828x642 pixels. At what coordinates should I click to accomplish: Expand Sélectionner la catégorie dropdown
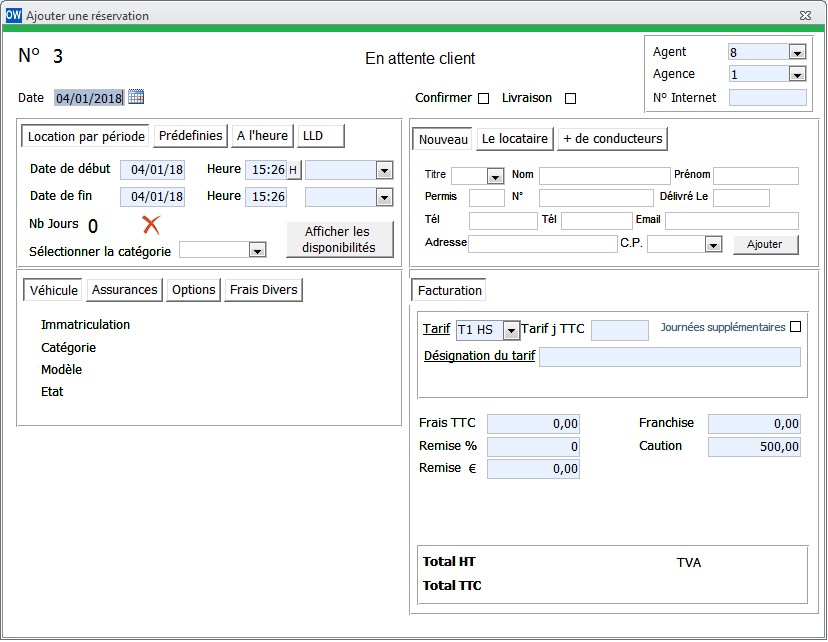[x=257, y=250]
